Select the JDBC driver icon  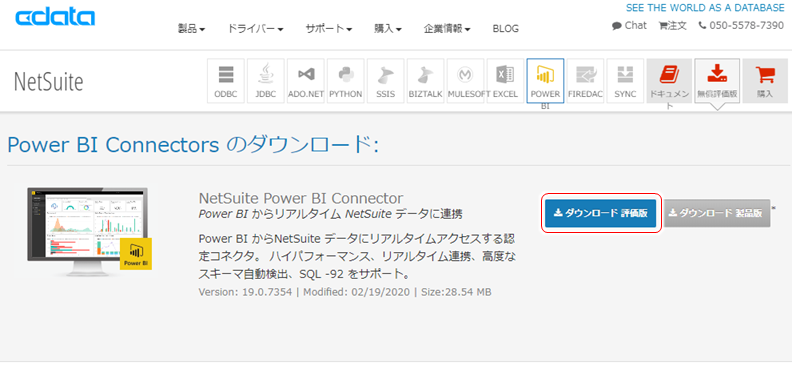266,81
